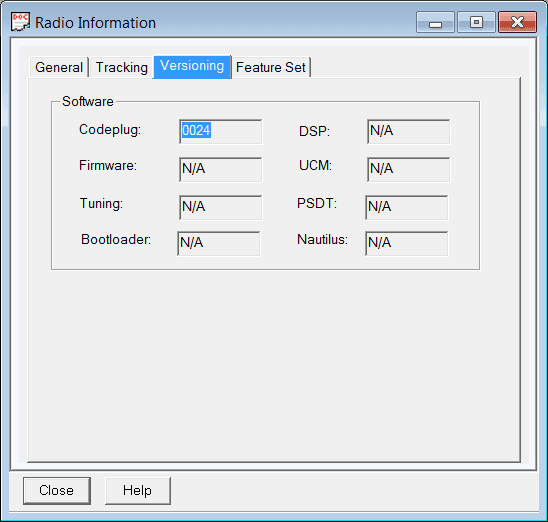This screenshot has height=522, width=548.
Task: Click the Tuning: label
Action: point(101,203)
